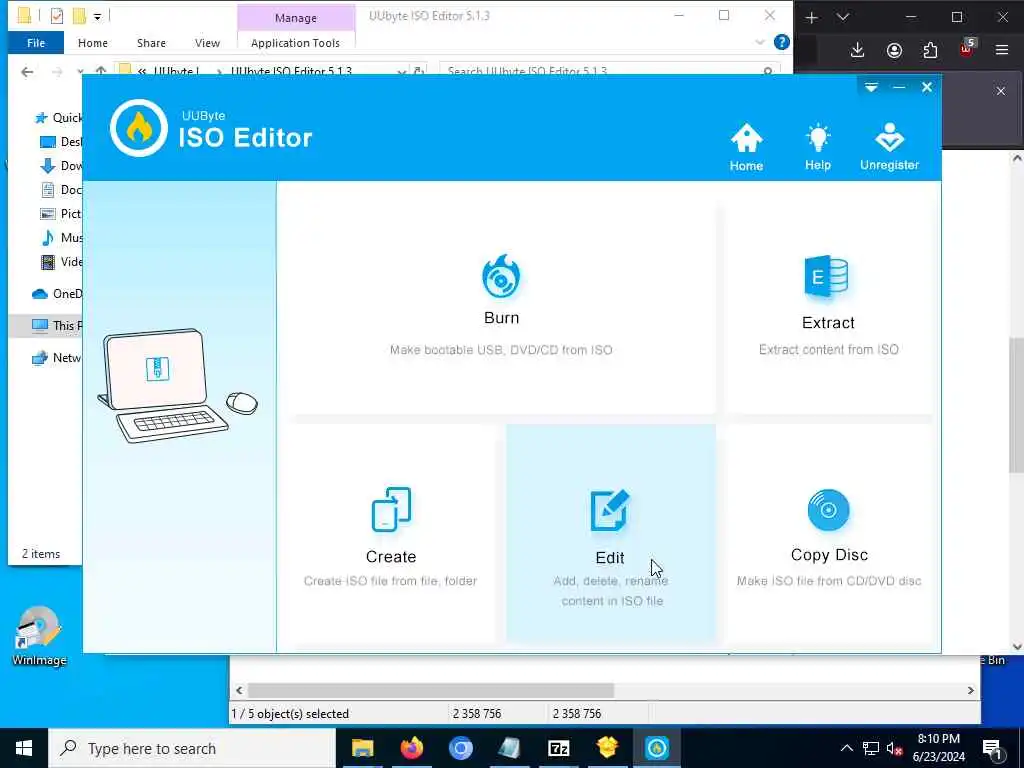Click the uBlock extension icon
This screenshot has height=768, width=1024.
point(967,48)
